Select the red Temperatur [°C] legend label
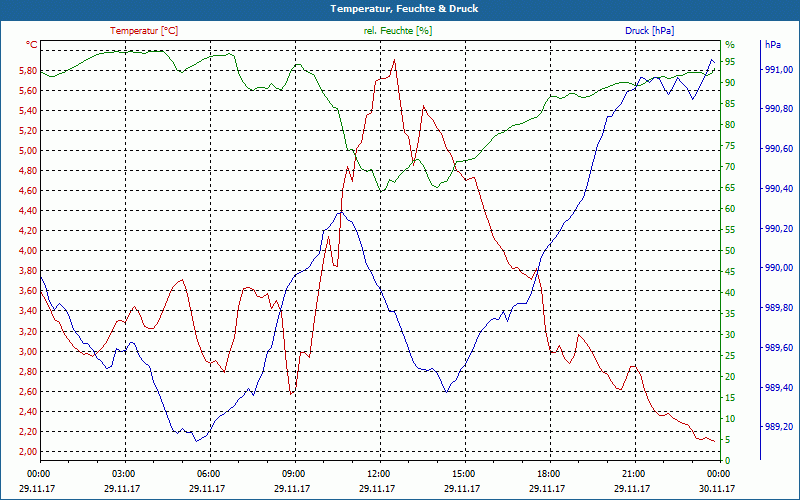Viewport: 800px width, 500px height. coord(144,31)
